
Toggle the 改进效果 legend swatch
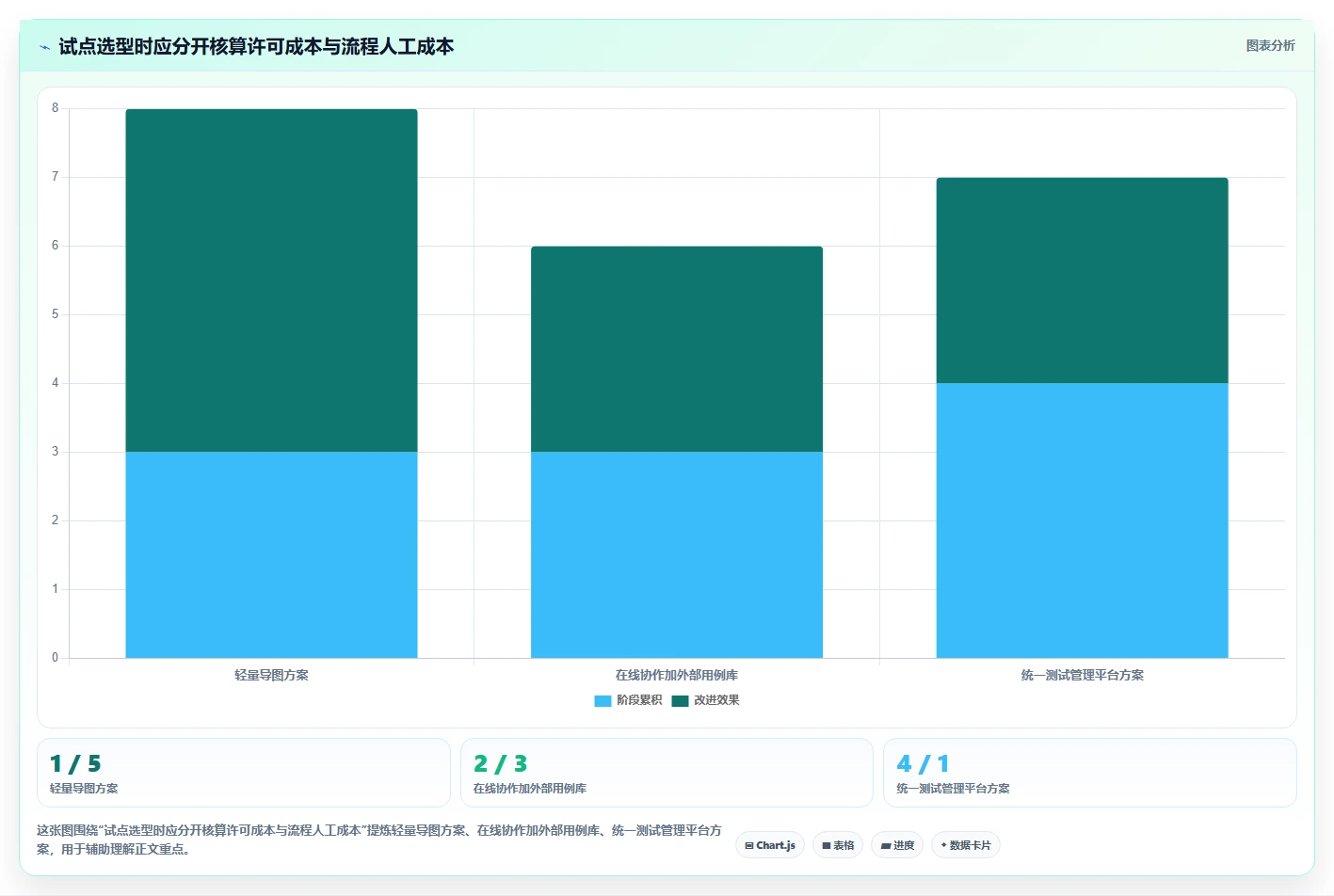[680, 700]
